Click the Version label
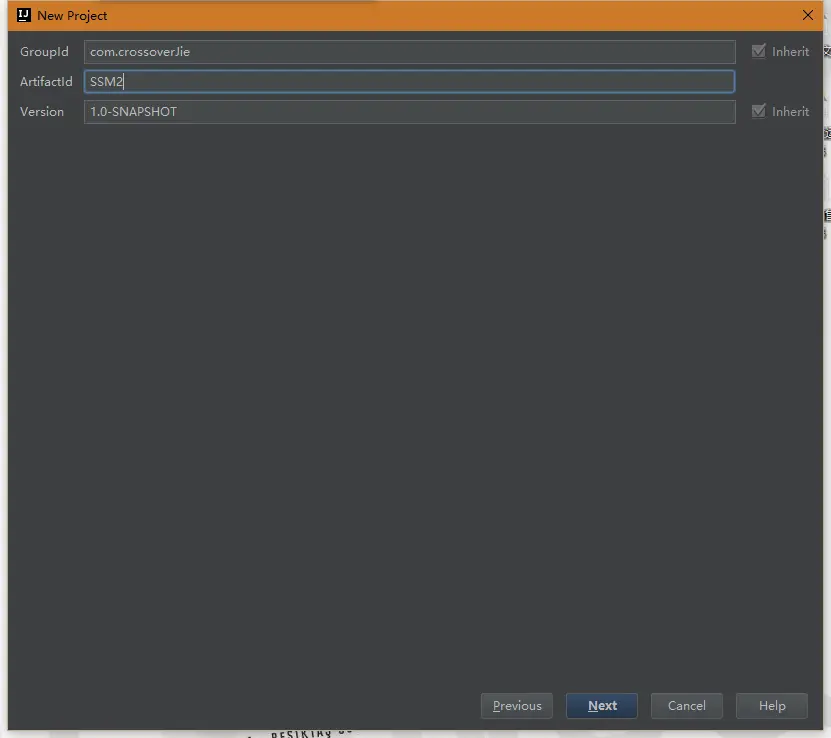 (x=42, y=112)
